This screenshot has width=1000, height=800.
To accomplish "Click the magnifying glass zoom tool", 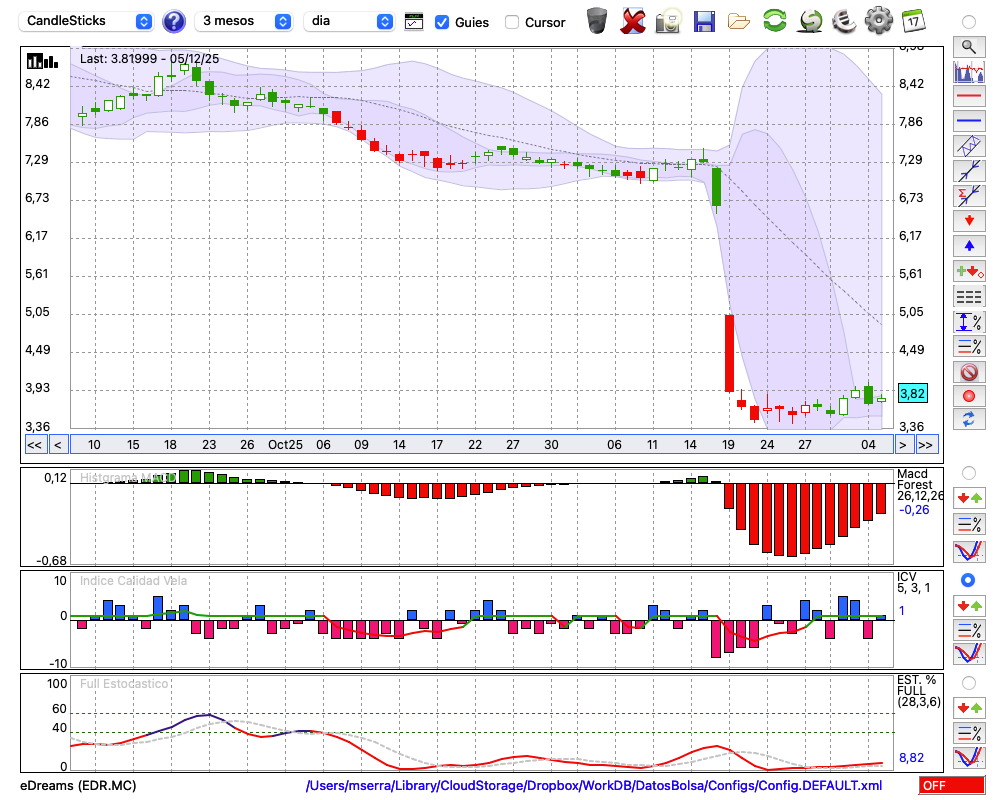I will coord(968,46).
